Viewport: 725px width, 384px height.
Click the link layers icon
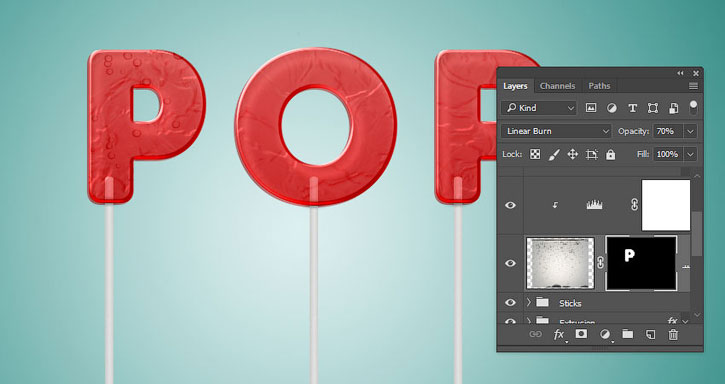click(535, 334)
